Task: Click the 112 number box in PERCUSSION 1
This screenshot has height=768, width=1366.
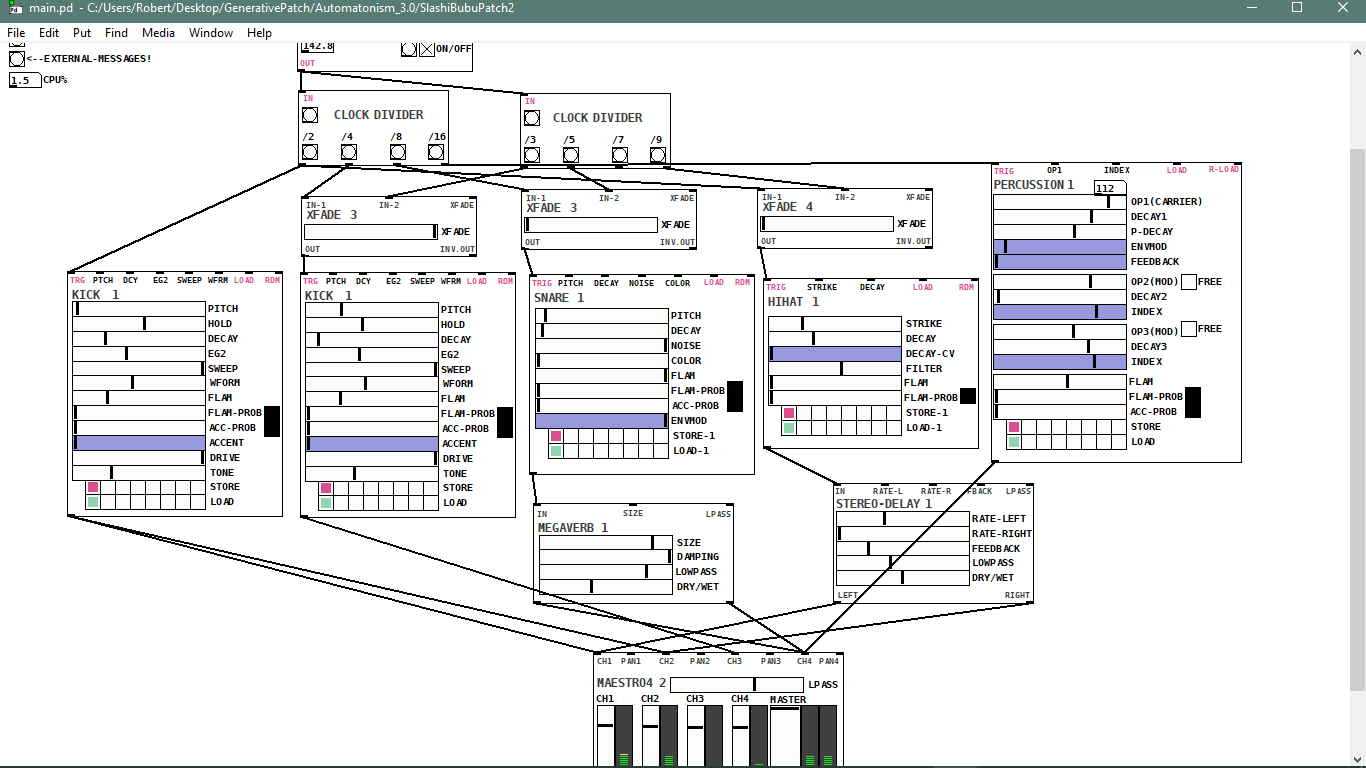Action: pyautogui.click(x=1110, y=188)
